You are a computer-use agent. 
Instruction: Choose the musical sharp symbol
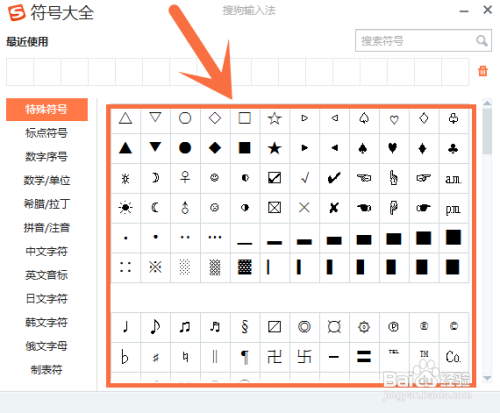pos(155,358)
